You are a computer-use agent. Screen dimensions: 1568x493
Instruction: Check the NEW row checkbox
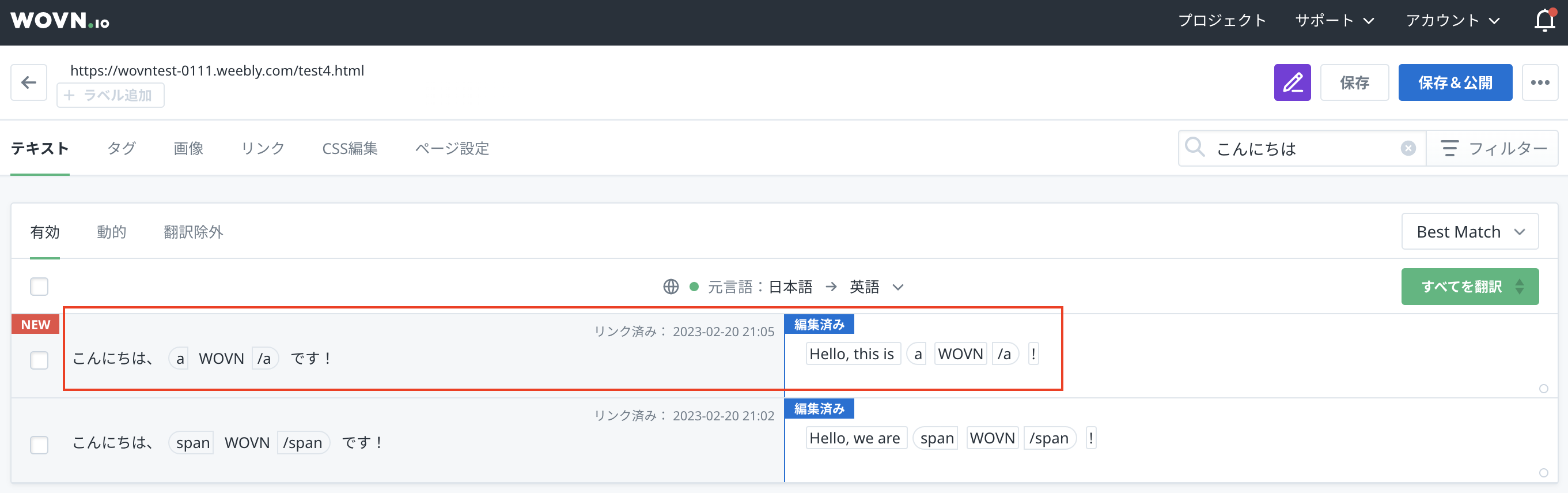coord(40,360)
